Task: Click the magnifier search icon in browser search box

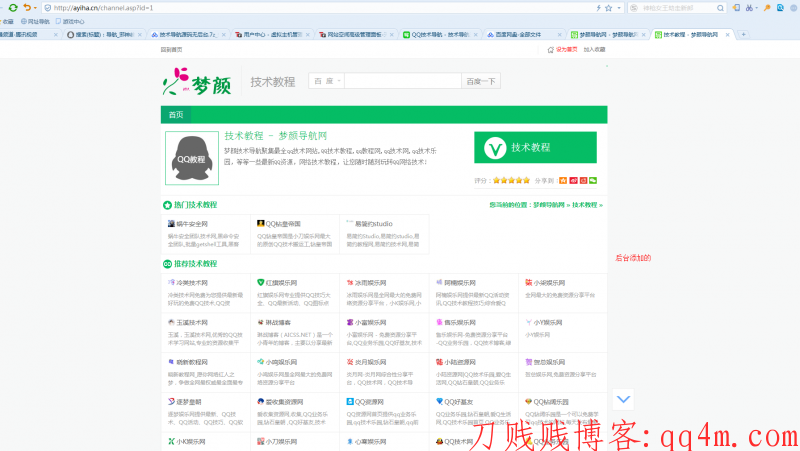Action: point(720,8)
